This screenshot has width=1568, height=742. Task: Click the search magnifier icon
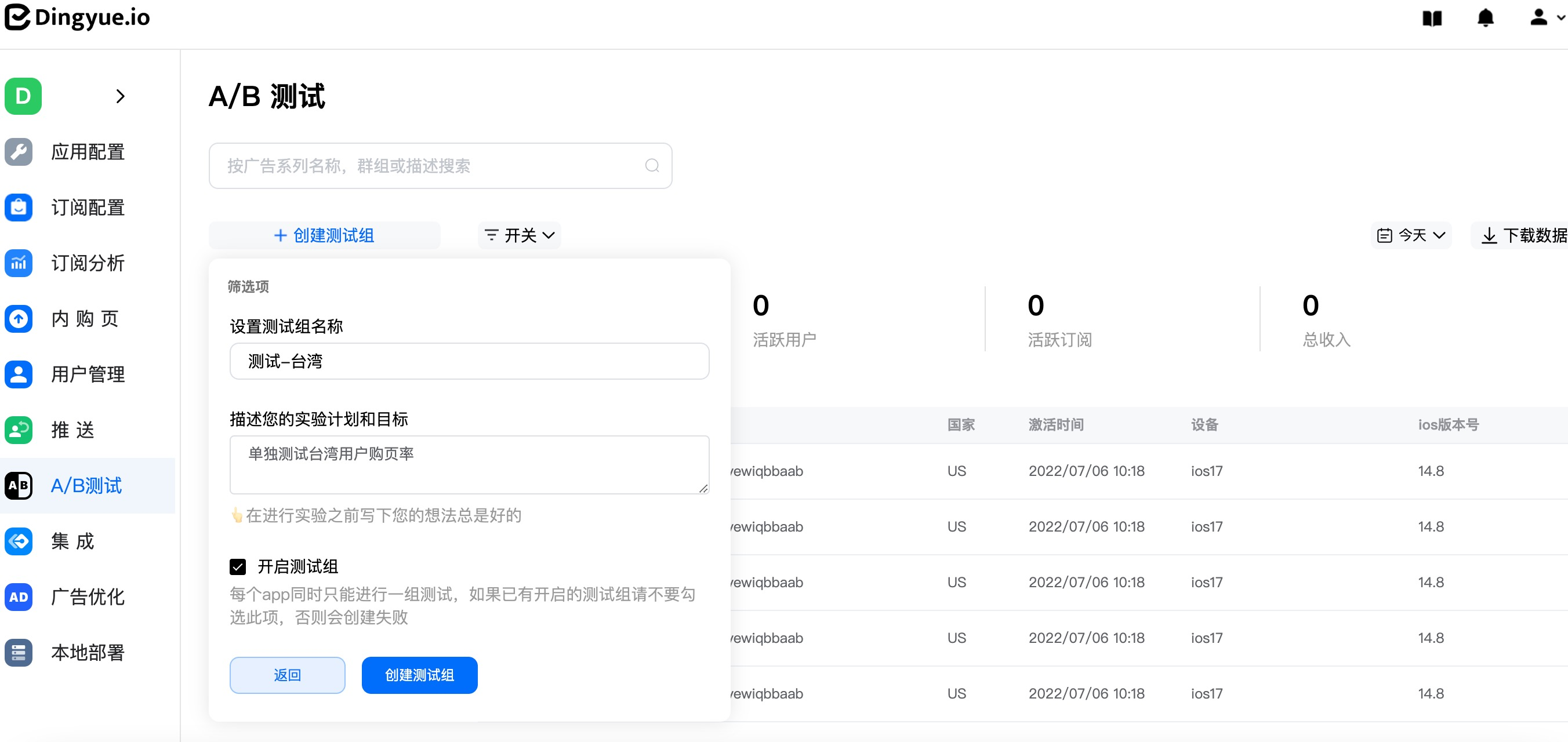[652, 166]
